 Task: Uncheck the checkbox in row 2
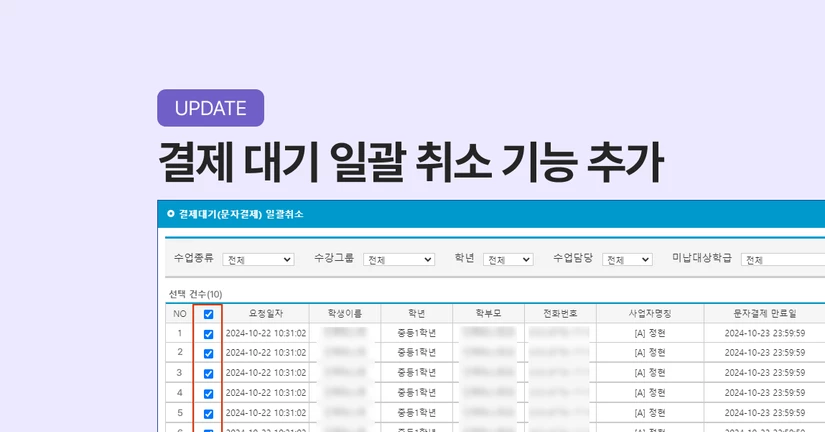[208, 354]
